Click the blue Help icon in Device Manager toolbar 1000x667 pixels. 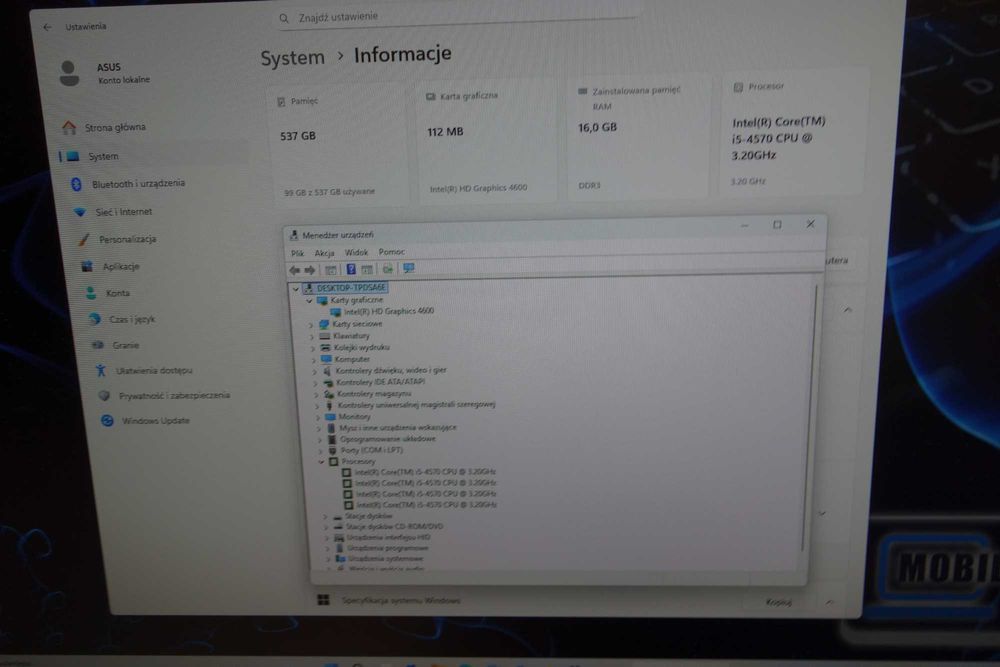tap(351, 269)
